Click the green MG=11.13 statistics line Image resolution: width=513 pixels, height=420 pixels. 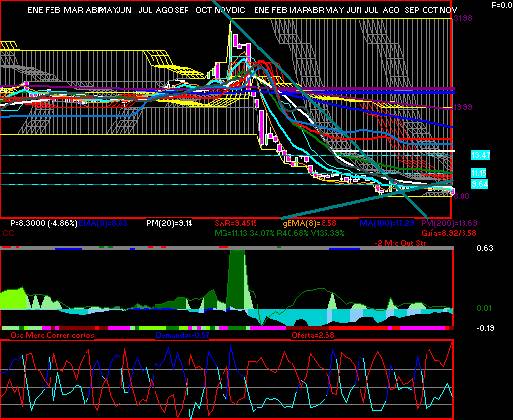coord(279,233)
